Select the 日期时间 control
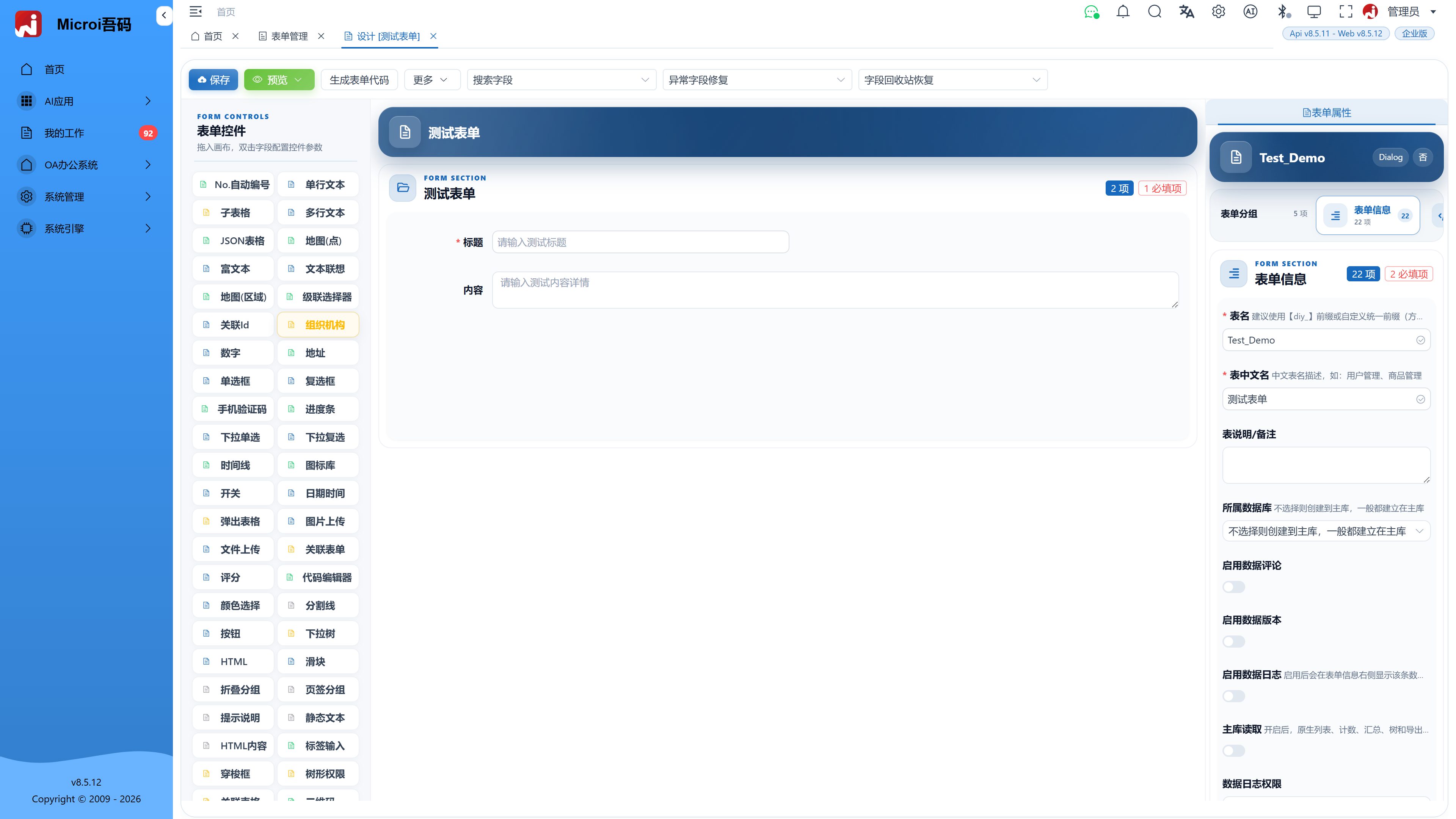The image size is (1456, 819). click(318, 493)
